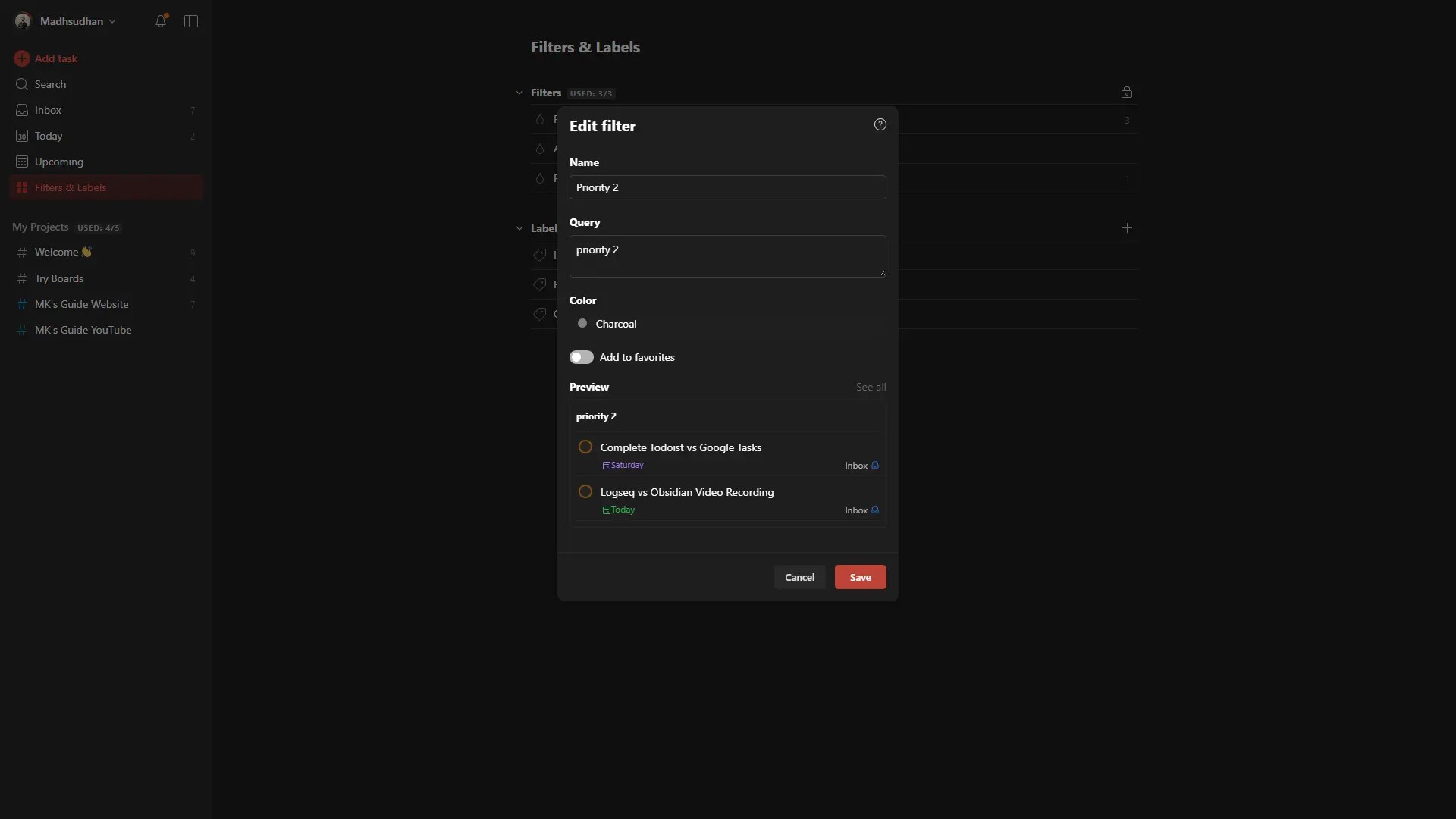Image resolution: width=1456 pixels, height=819 pixels.
Task: Mark 'Complete Todoist vs Google Tasks' done
Action: (585, 447)
